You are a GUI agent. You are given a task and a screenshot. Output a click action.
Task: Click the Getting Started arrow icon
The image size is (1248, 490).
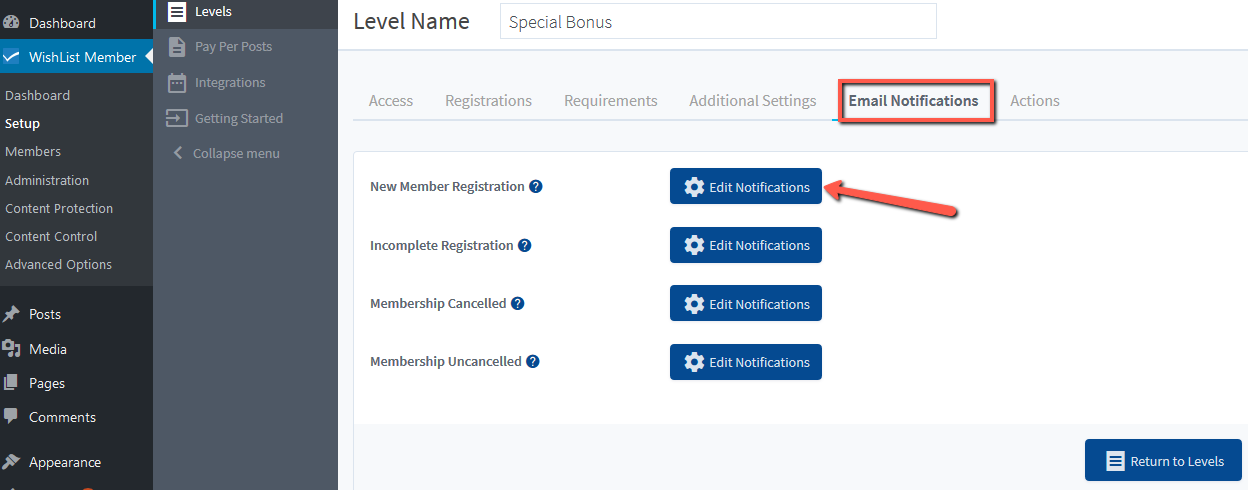[177, 118]
